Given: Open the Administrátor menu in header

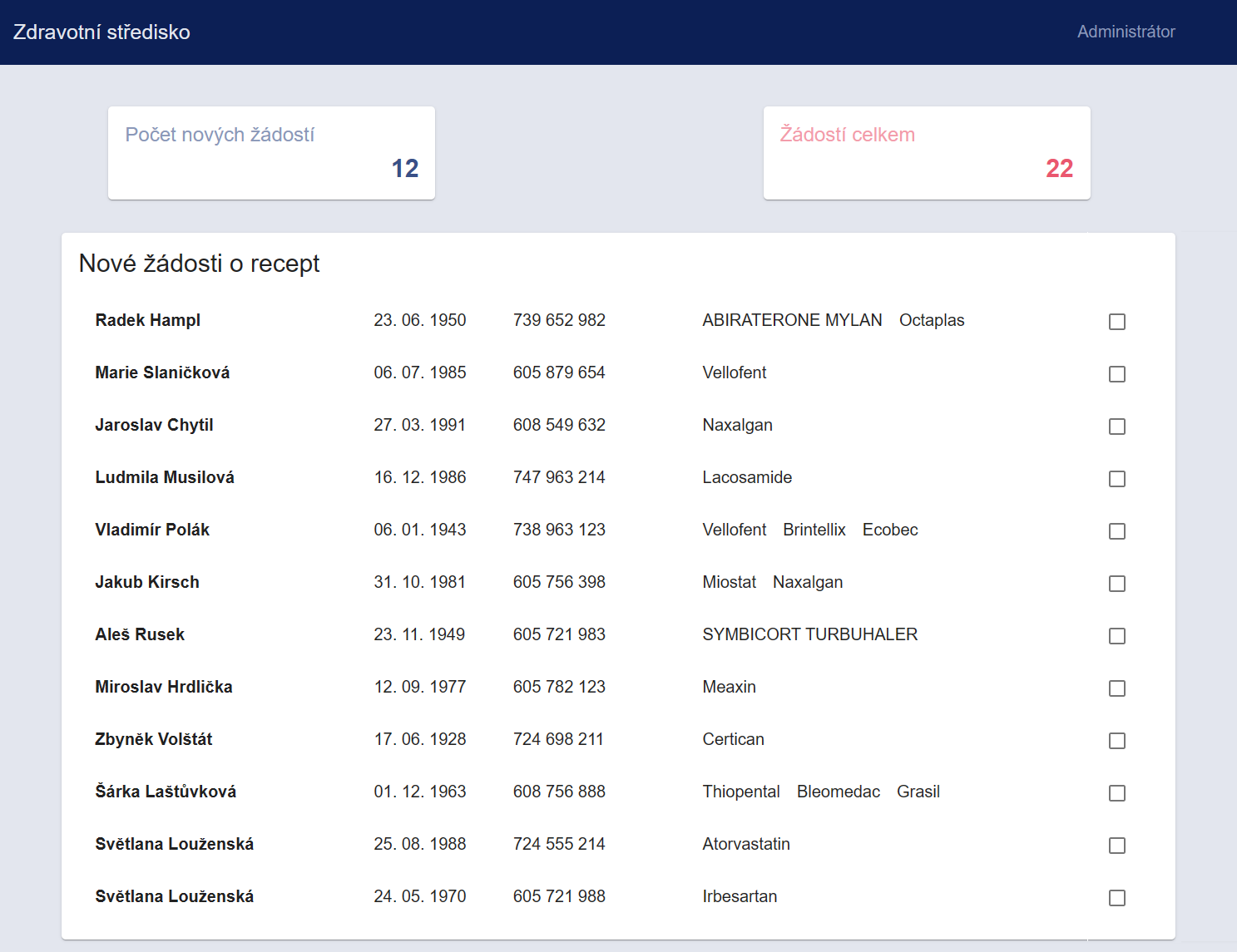Looking at the screenshot, I should [x=1126, y=32].
